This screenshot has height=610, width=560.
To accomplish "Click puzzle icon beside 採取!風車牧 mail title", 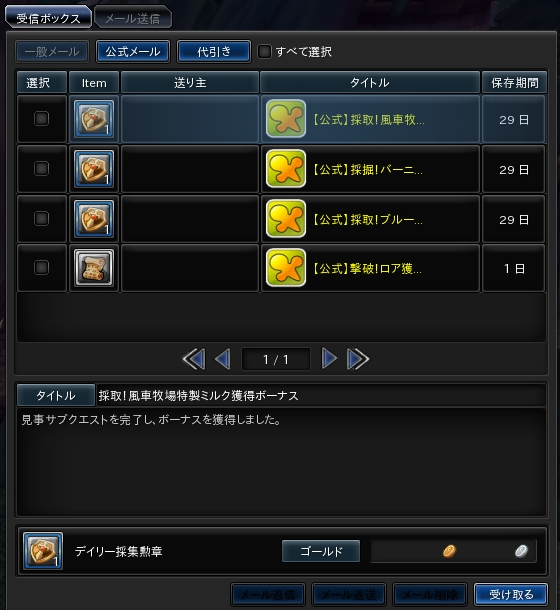I will 286,119.
